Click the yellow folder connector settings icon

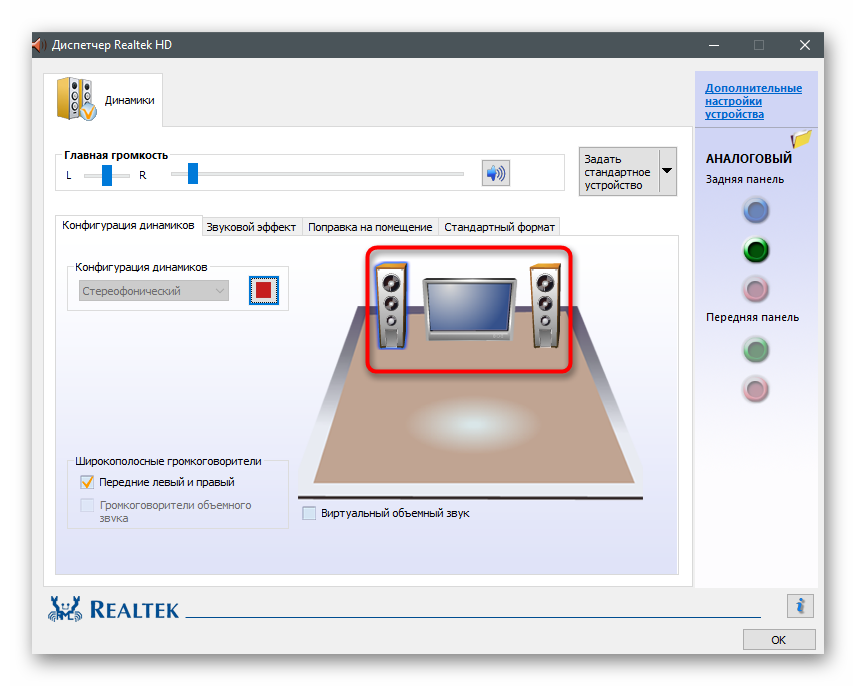[x=801, y=140]
